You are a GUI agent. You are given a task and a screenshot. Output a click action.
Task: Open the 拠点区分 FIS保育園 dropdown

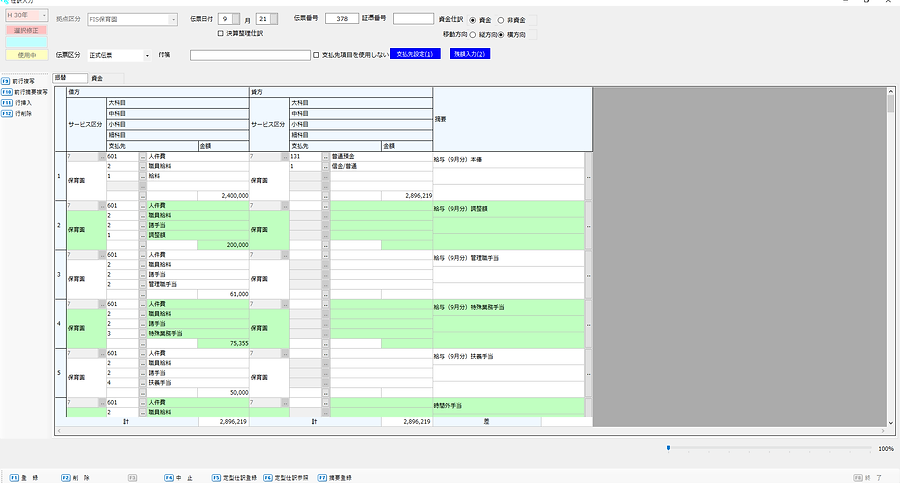(x=173, y=20)
